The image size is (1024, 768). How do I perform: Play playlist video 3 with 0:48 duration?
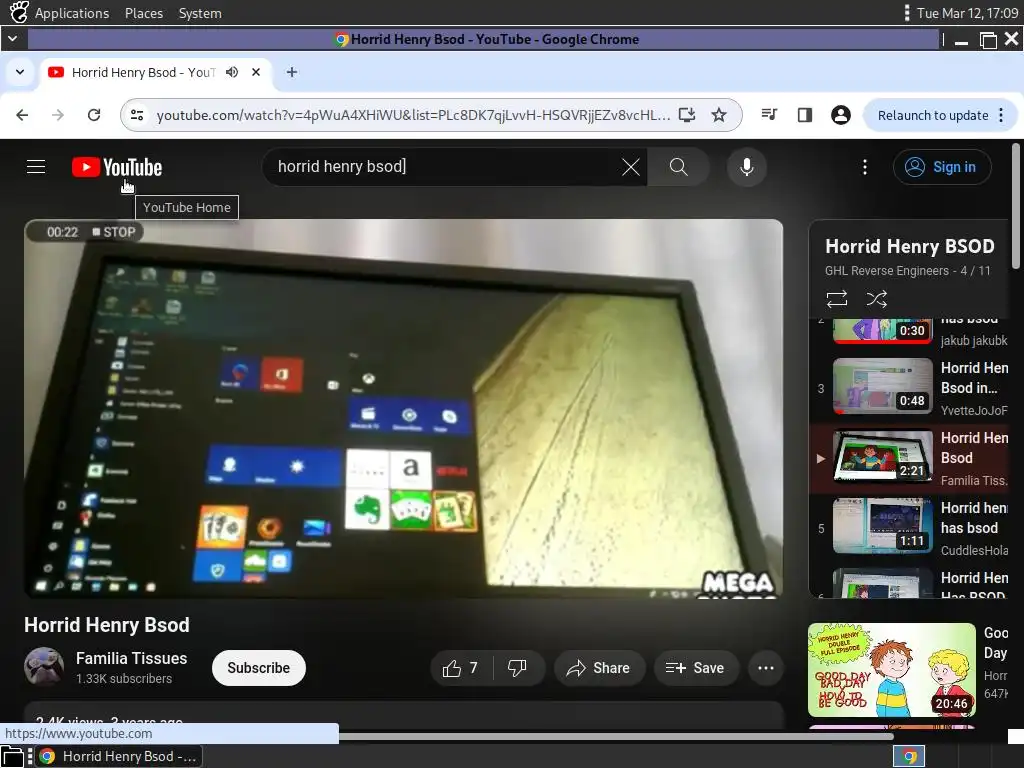pyautogui.click(x=883, y=386)
